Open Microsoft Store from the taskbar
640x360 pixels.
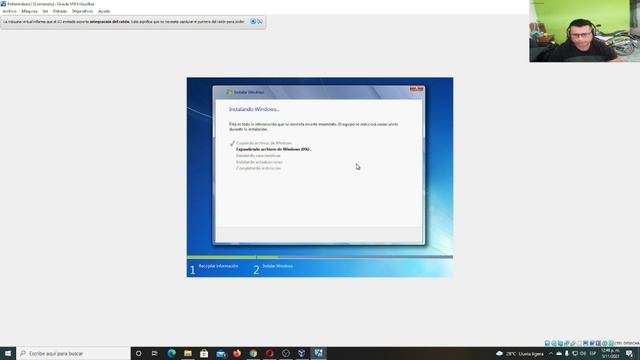coord(204,353)
